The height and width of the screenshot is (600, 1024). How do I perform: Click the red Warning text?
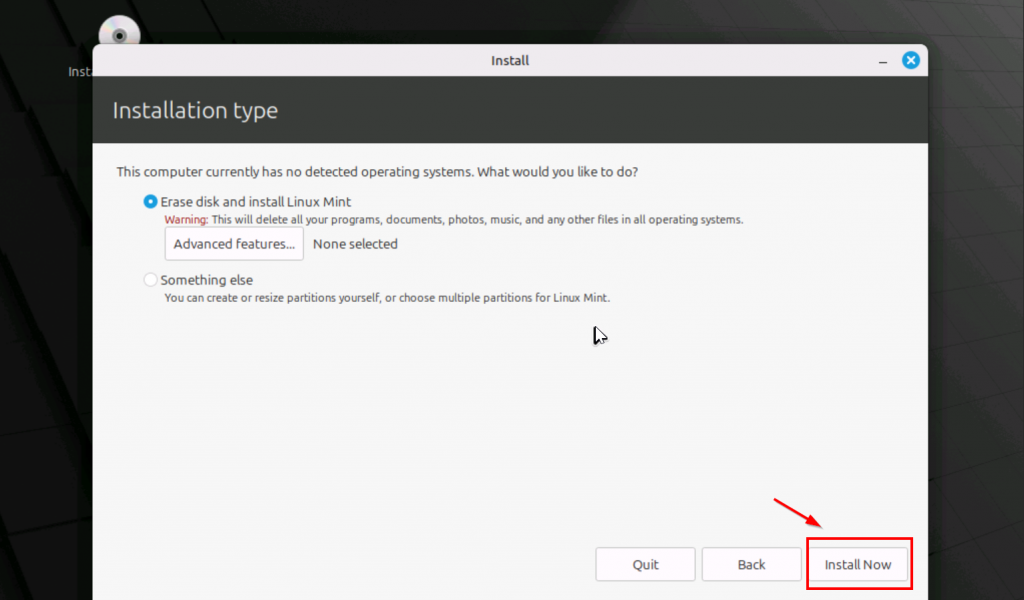186,219
